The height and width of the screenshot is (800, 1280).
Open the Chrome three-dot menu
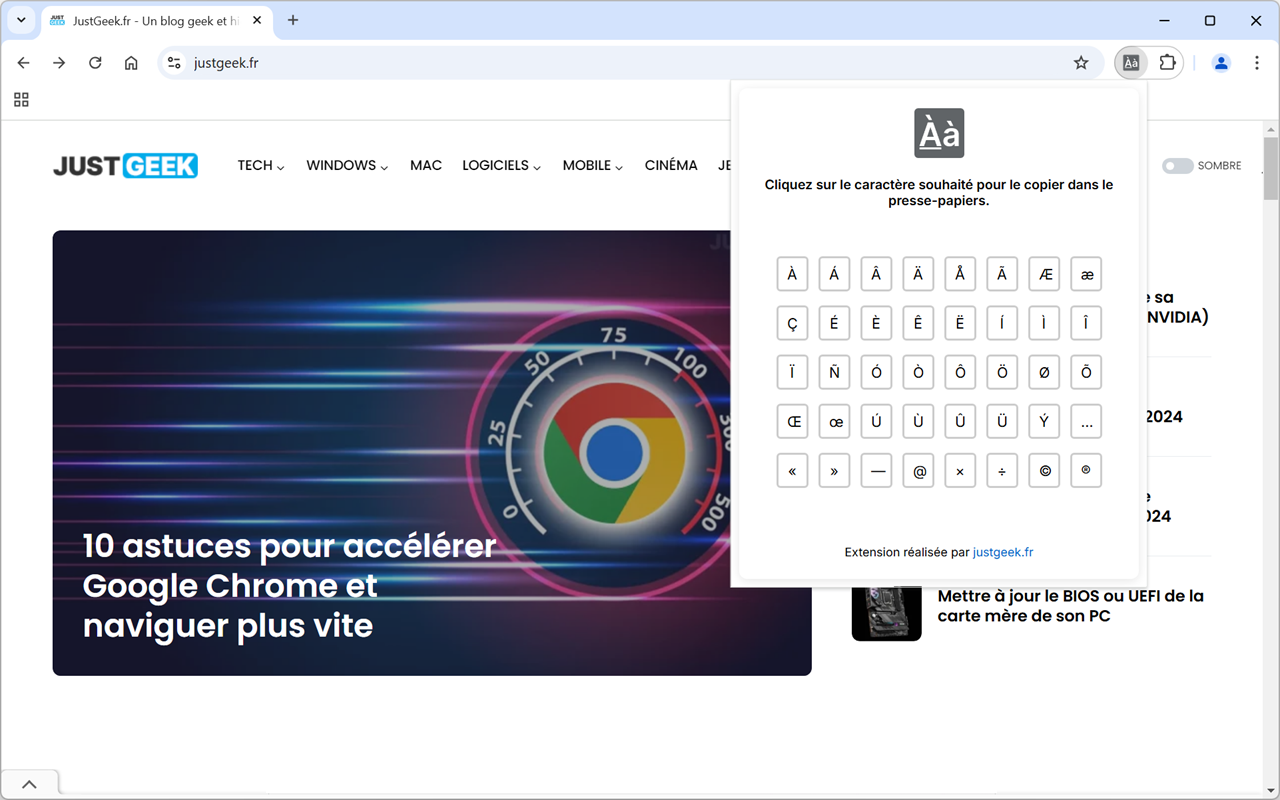1257,62
